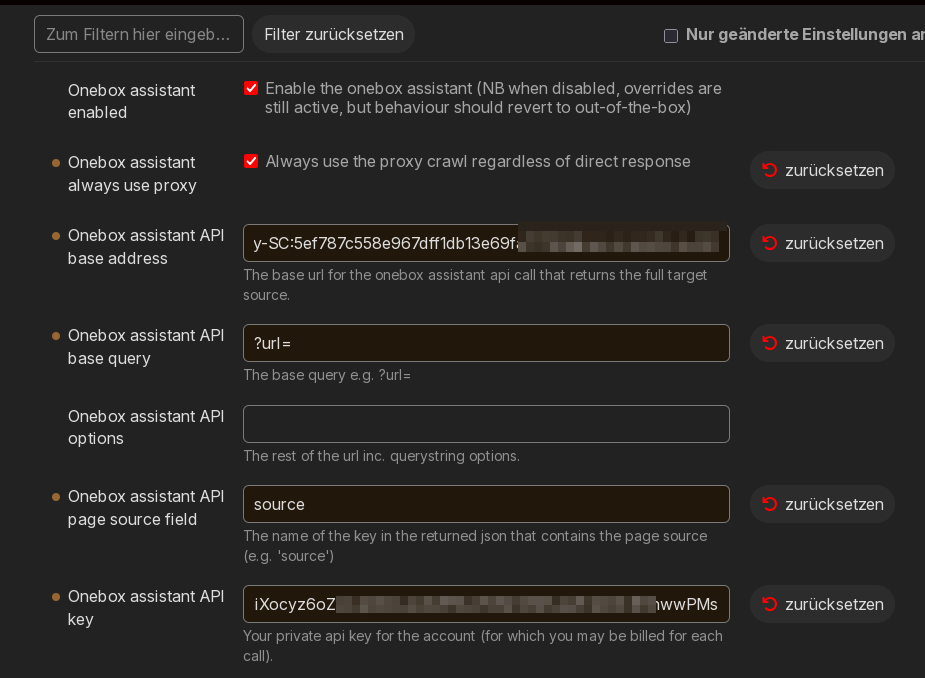The width and height of the screenshot is (925, 678).
Task: Click the changed-setting dot beside API key
Action: click(56, 597)
